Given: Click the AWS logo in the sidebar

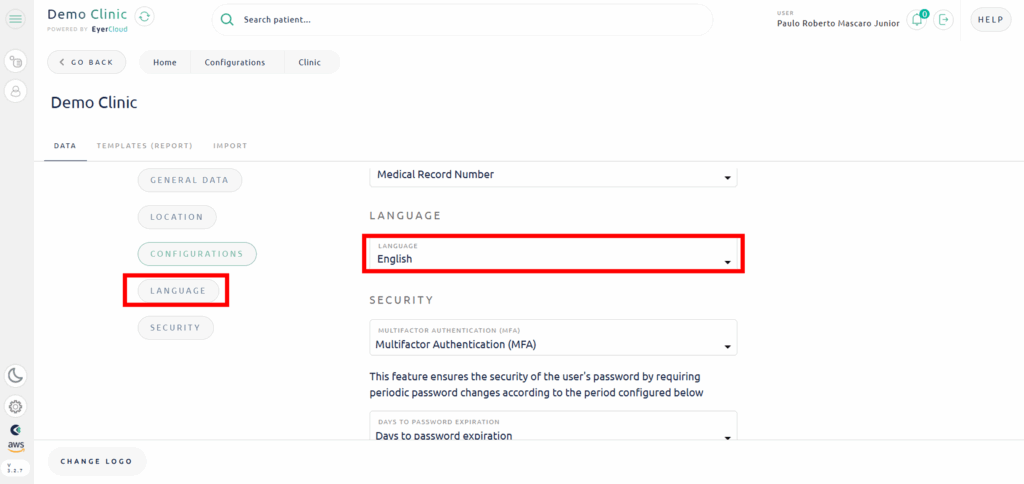Looking at the screenshot, I should [x=16, y=446].
